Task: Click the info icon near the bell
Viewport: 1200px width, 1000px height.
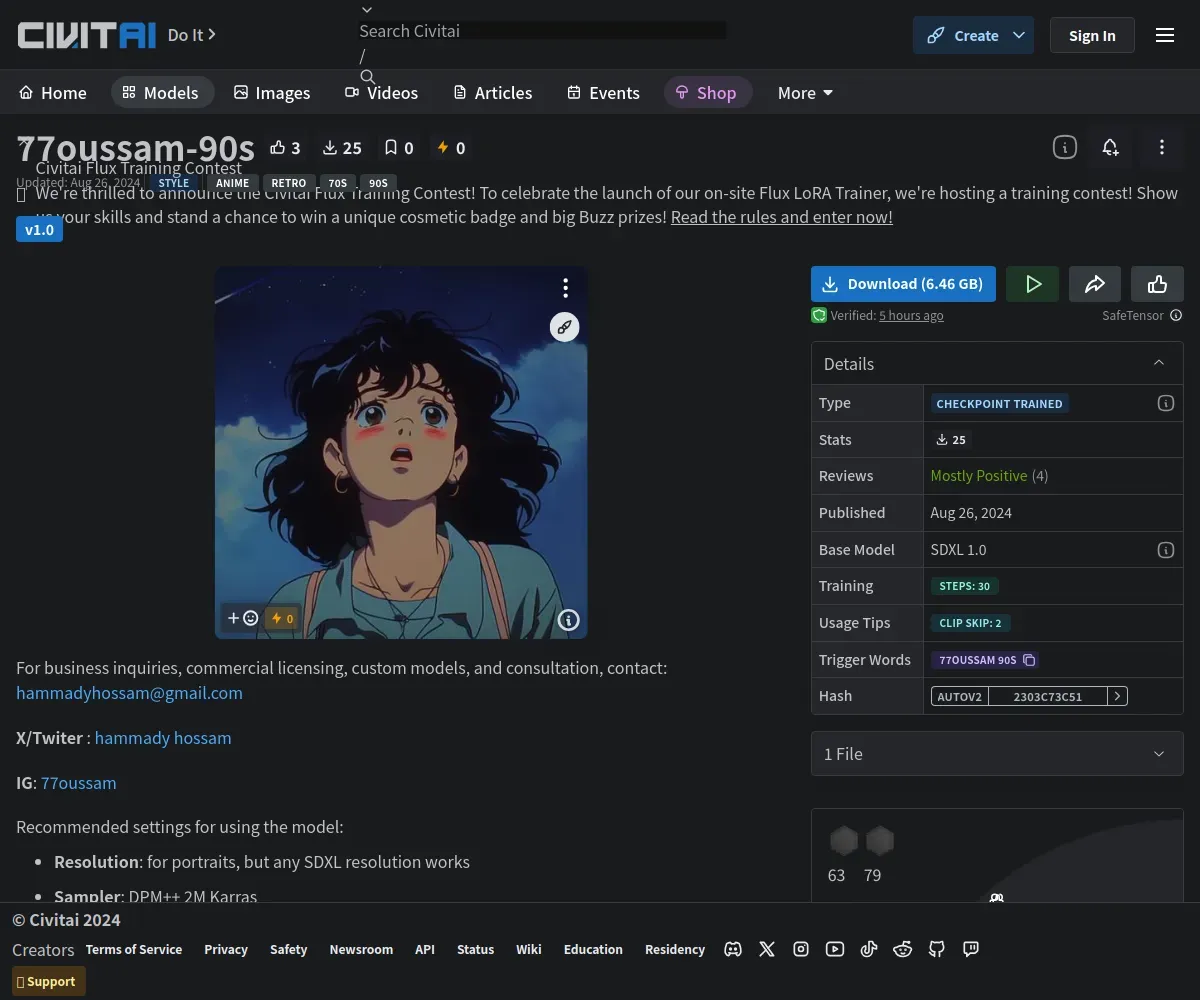Action: click(x=1065, y=147)
